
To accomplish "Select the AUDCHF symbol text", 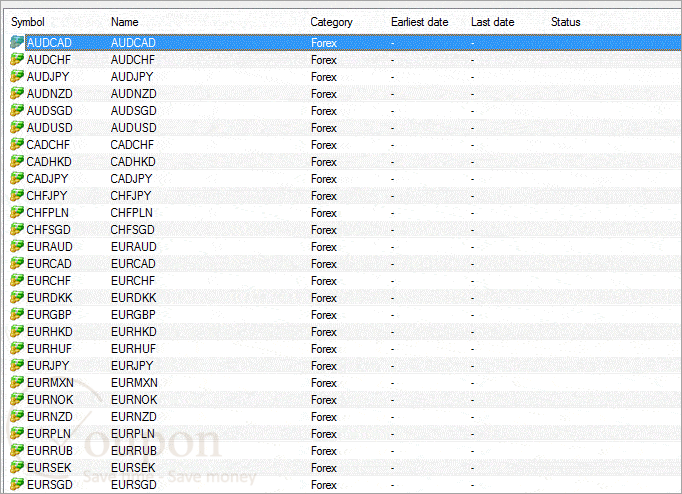I will click(x=49, y=60).
